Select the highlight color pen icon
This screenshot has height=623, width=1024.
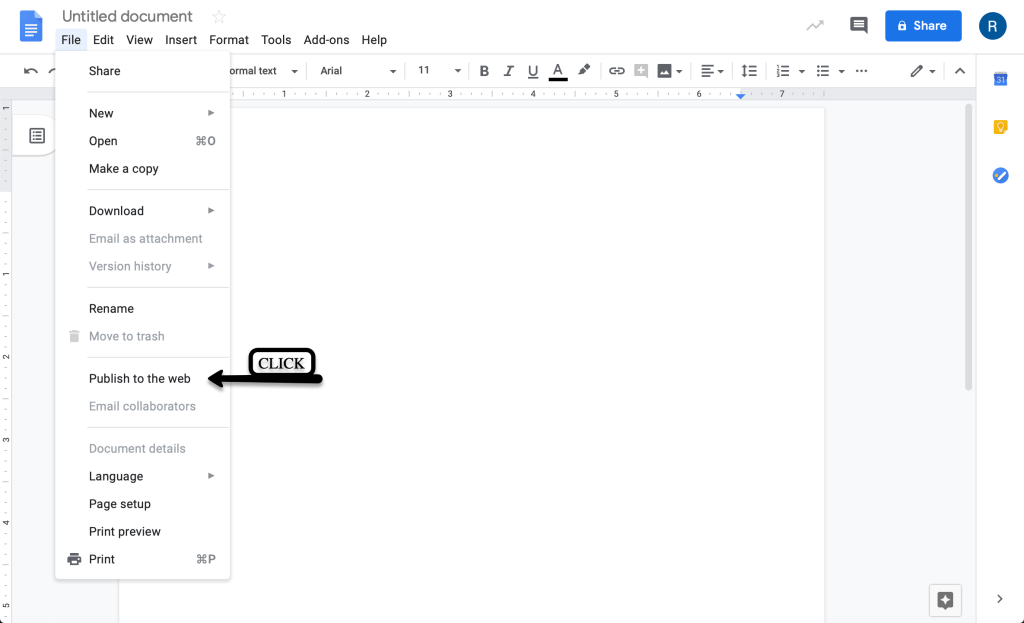(x=584, y=71)
